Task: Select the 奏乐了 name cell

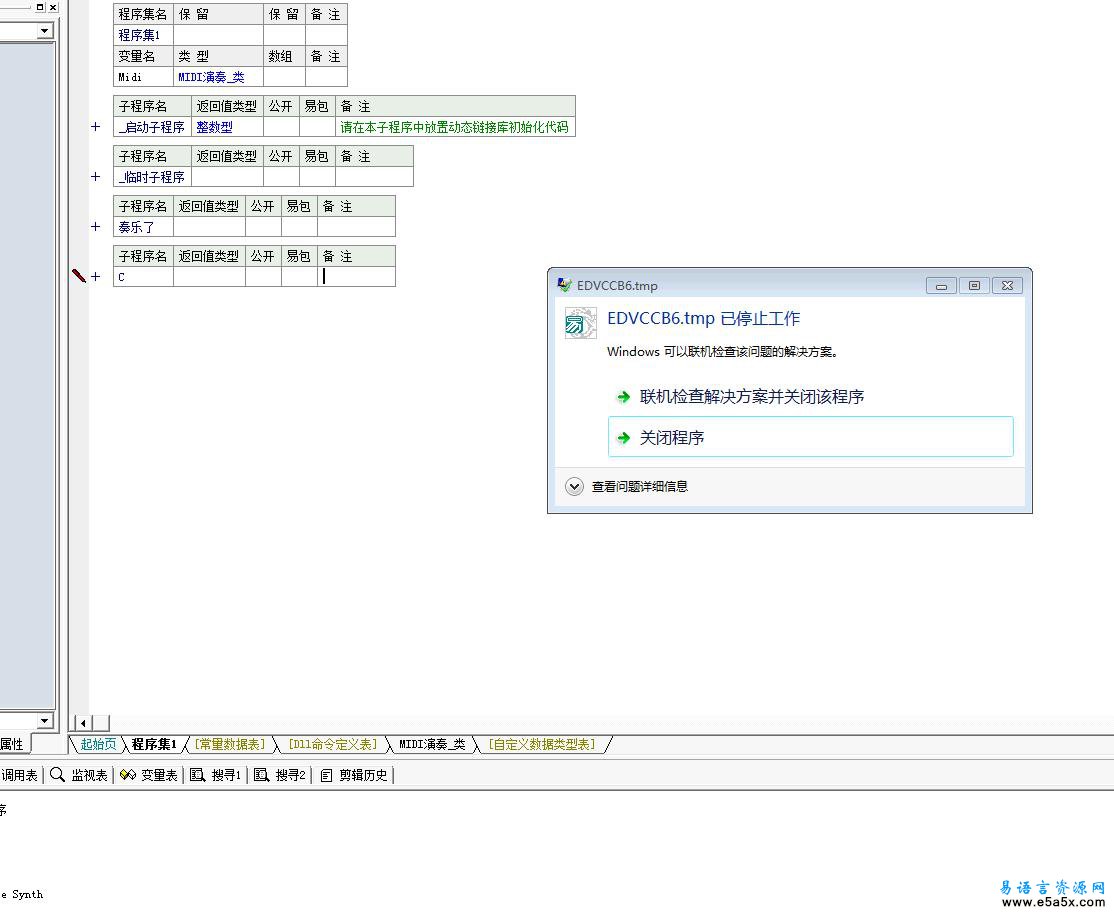Action: coord(144,227)
